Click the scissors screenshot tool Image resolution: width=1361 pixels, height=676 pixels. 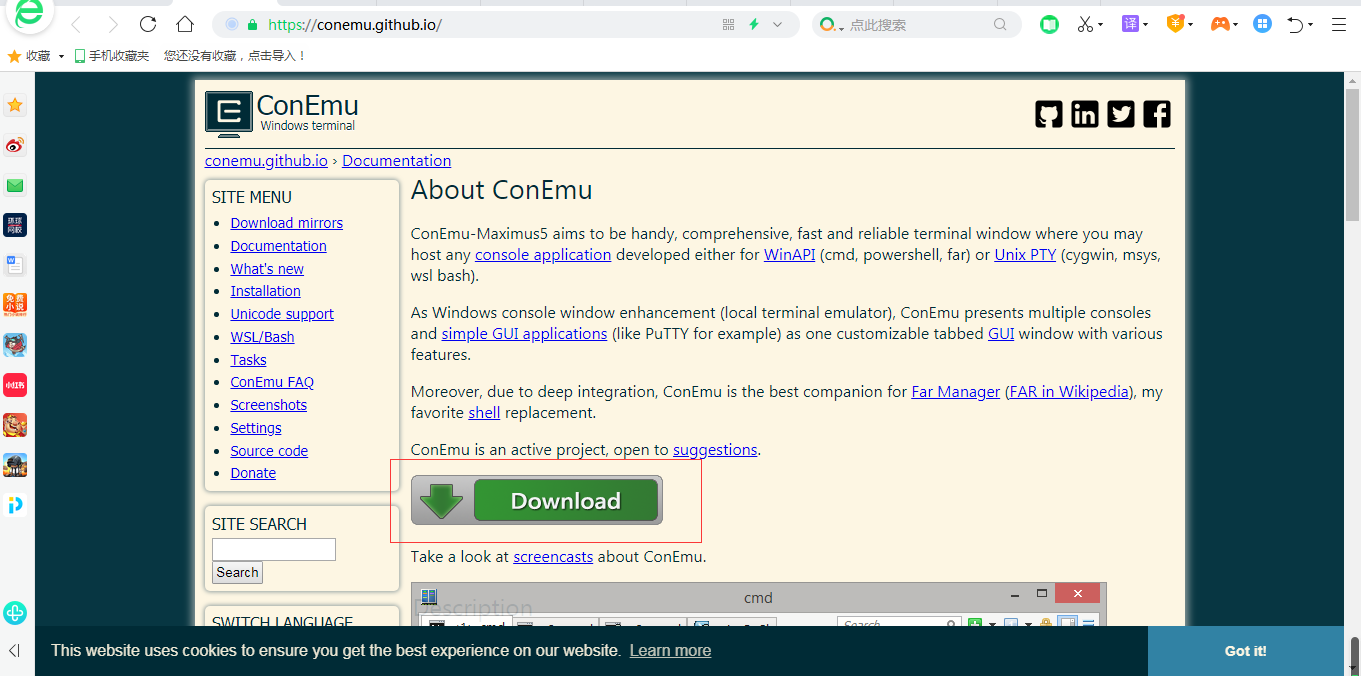tap(1085, 25)
